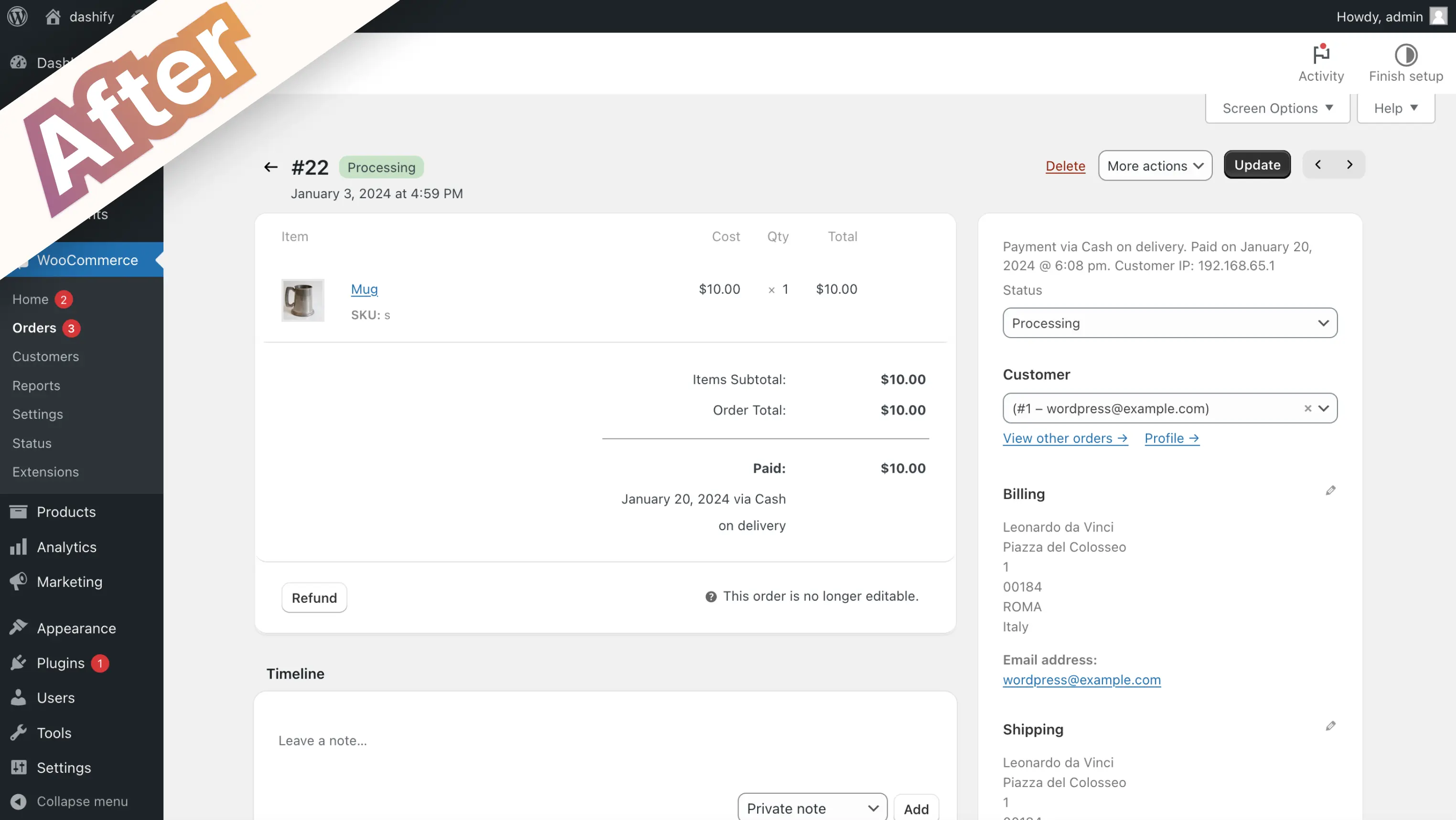
Task: Toggle the Help panel open
Action: [x=1397, y=107]
